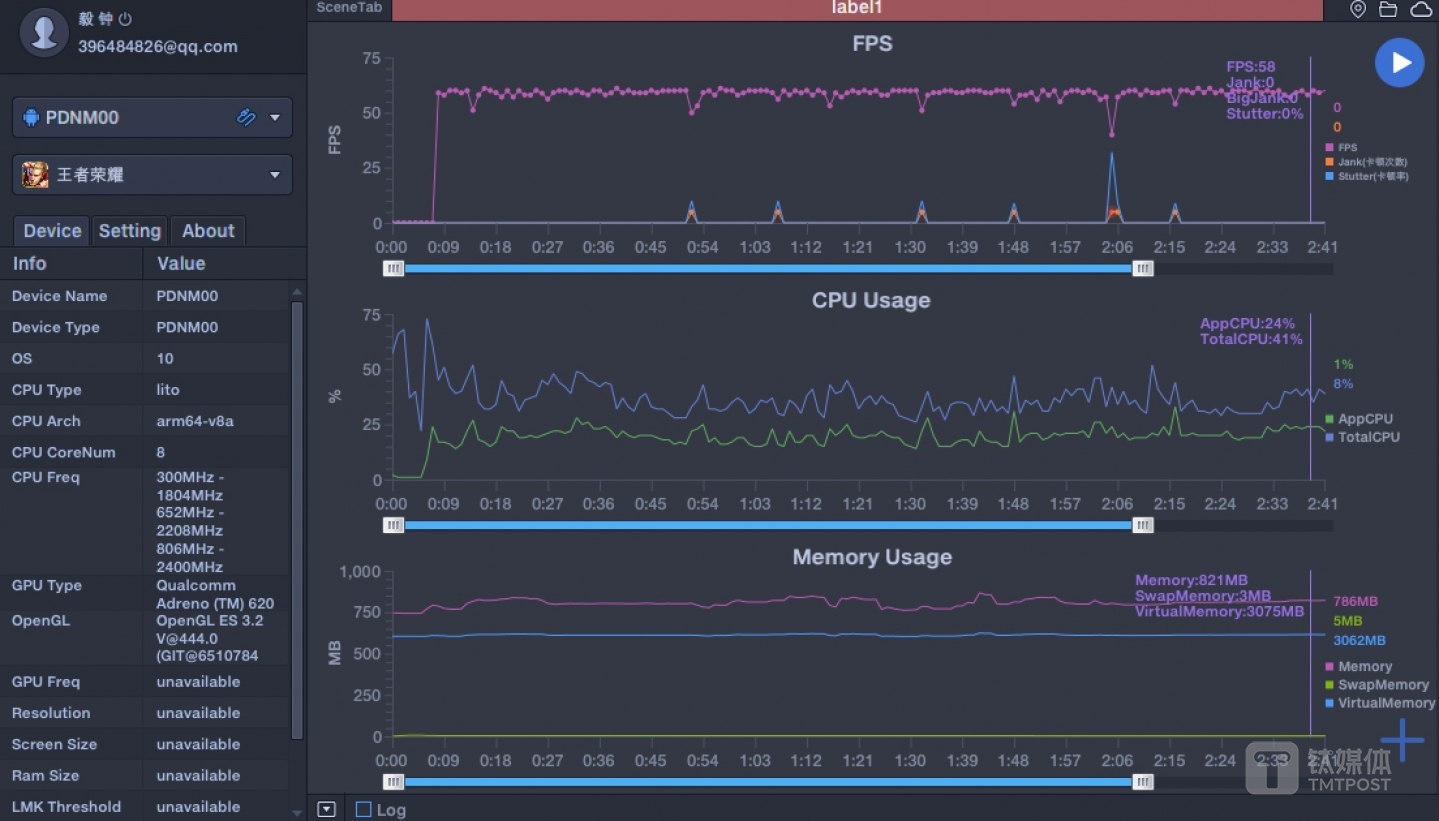The height and width of the screenshot is (821, 1439).
Task: Click the 王者荣耀 game app icon
Action: click(x=35, y=175)
